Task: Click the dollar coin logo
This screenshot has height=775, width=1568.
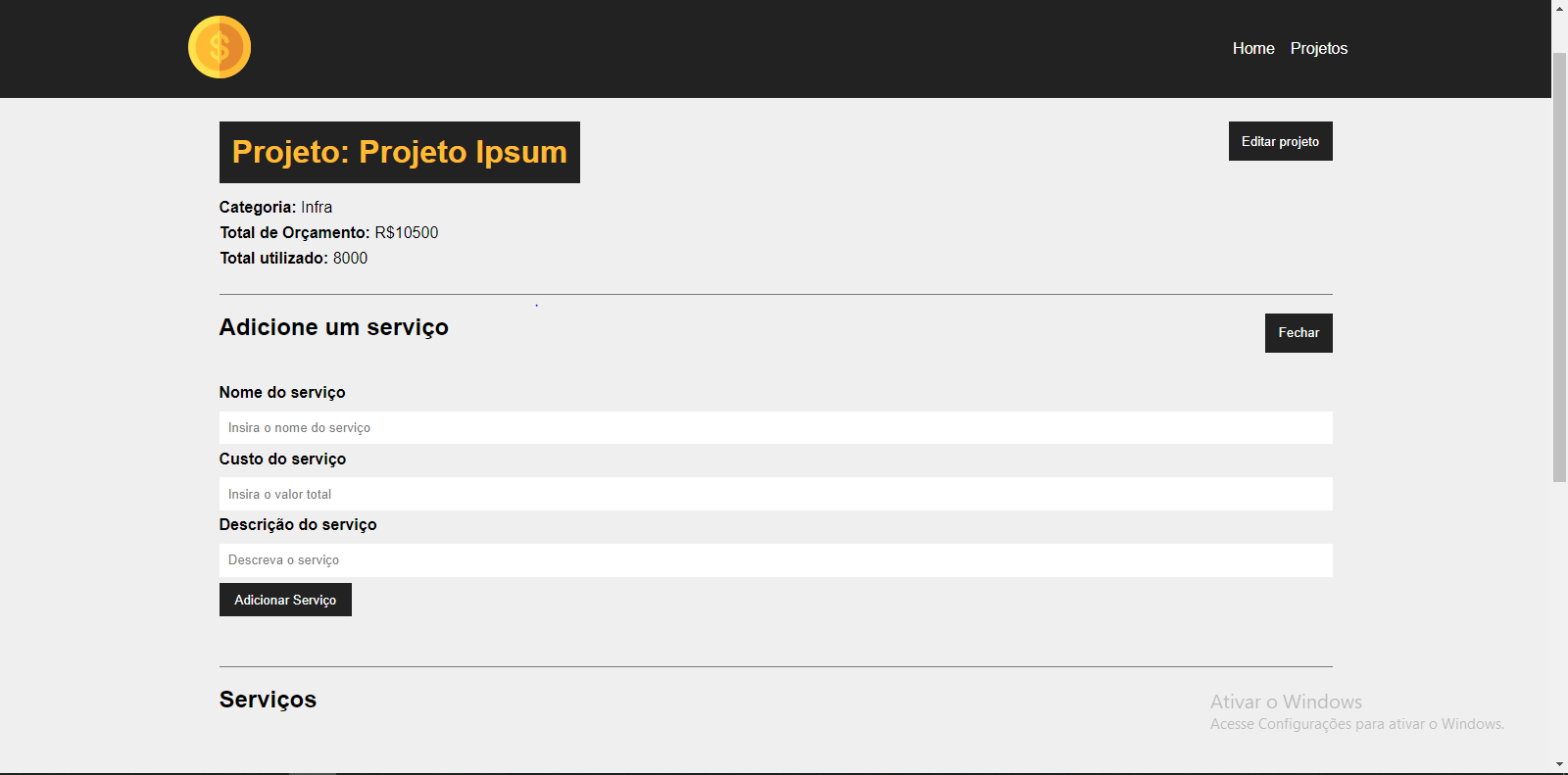Action: [219, 46]
